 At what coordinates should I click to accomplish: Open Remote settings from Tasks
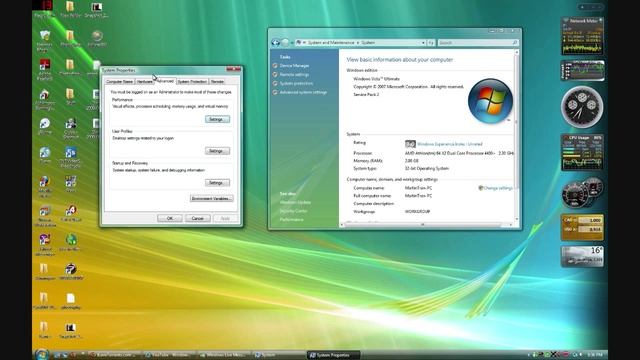click(294, 75)
